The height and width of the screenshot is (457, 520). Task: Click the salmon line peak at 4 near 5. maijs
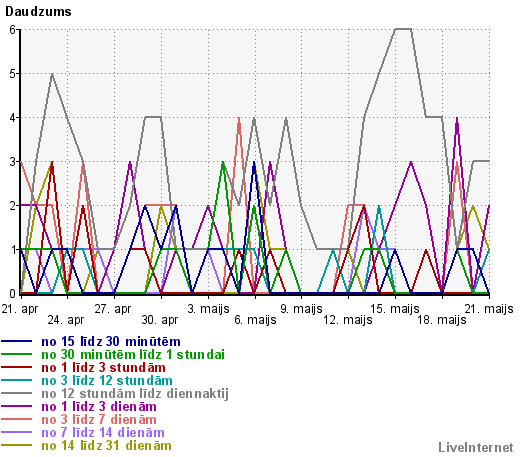point(239,118)
